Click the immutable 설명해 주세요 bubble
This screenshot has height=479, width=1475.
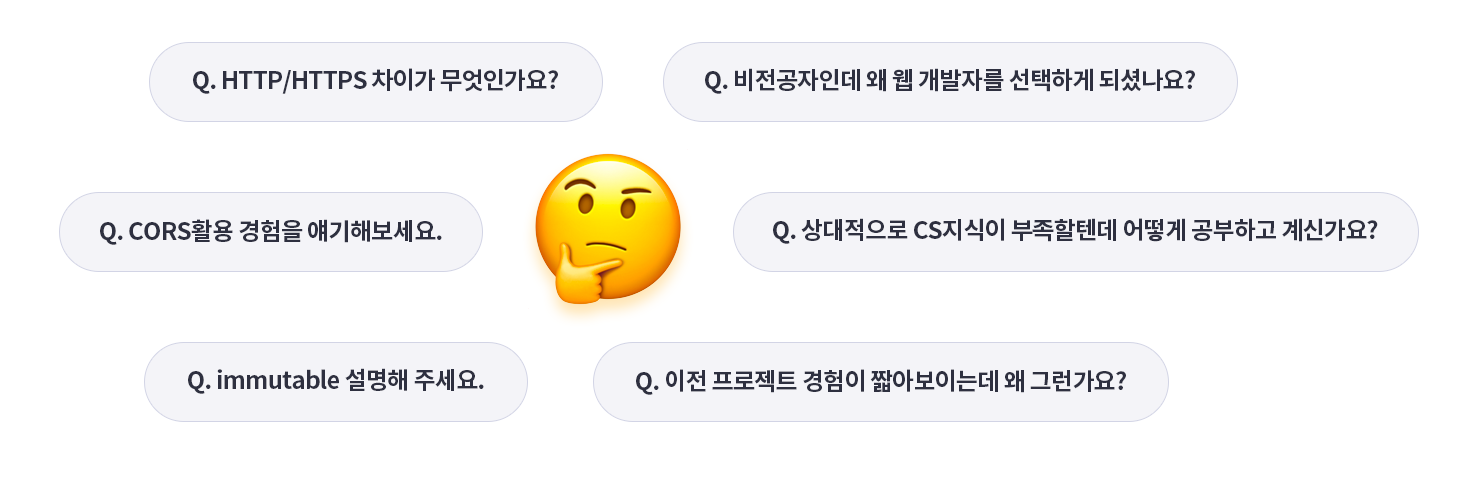pos(336,382)
